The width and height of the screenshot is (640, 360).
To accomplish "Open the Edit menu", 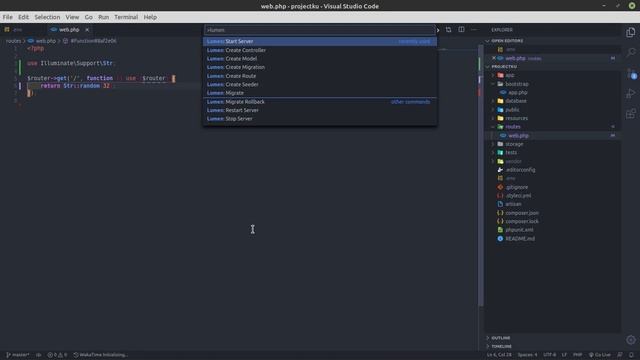I will [23, 17].
